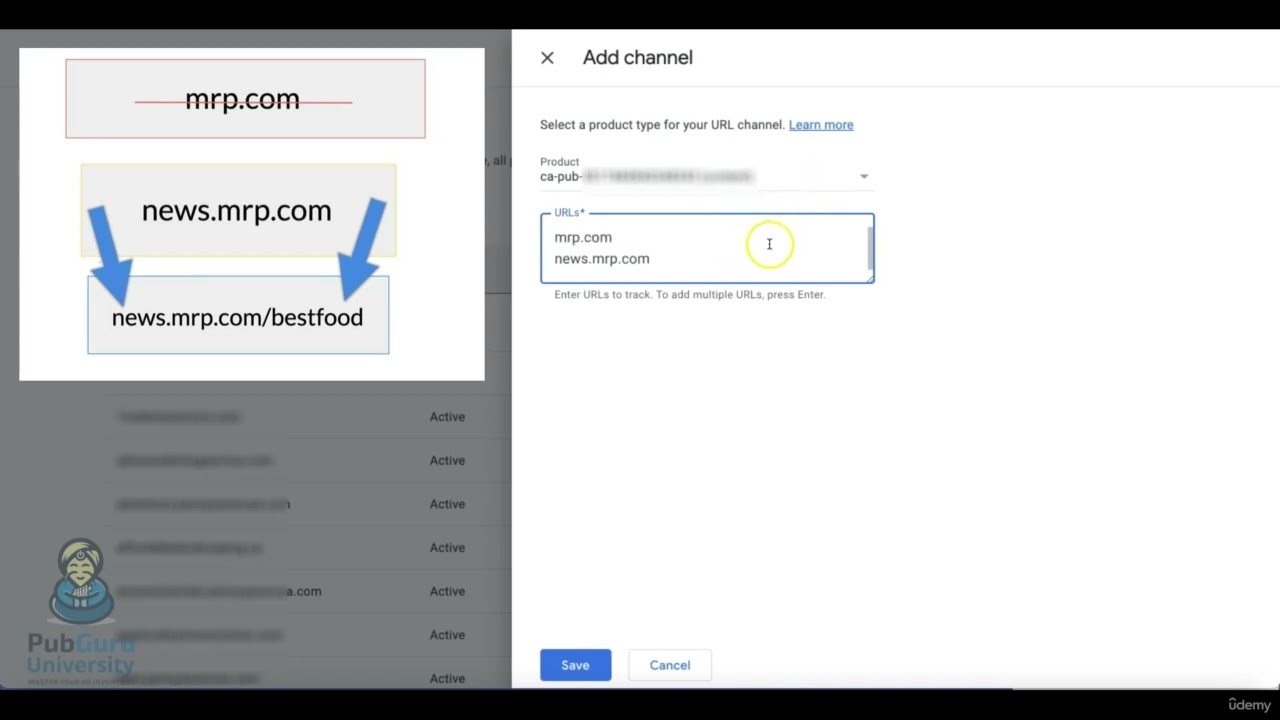Image resolution: width=1280 pixels, height=720 pixels.
Task: Click inside the URLs text area
Action: [x=707, y=248]
